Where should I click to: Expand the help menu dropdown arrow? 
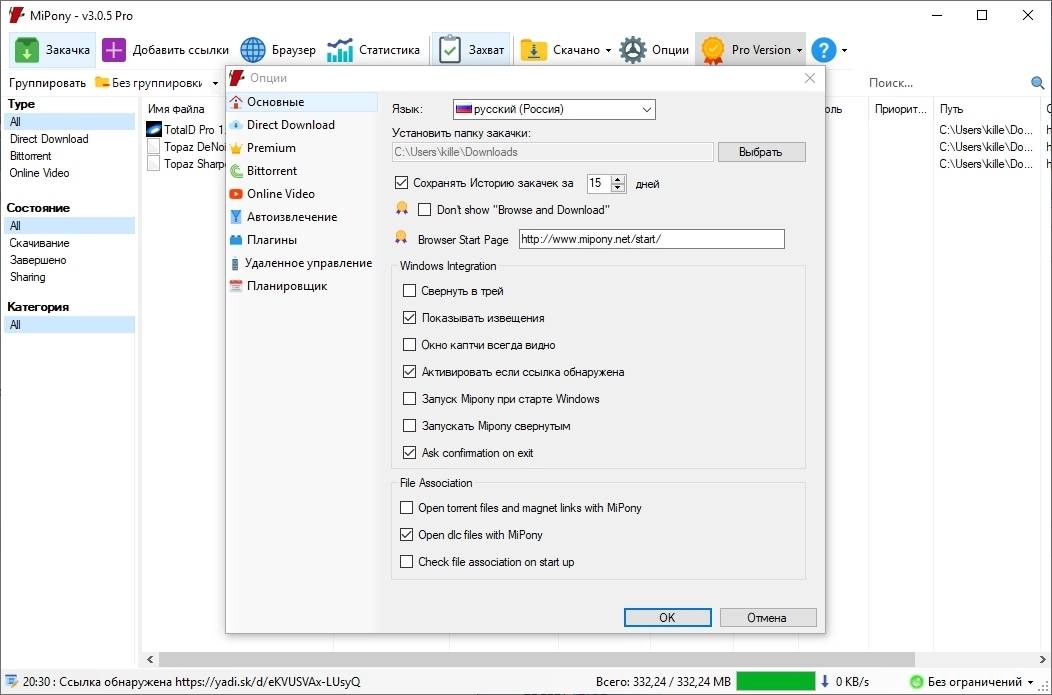[844, 50]
